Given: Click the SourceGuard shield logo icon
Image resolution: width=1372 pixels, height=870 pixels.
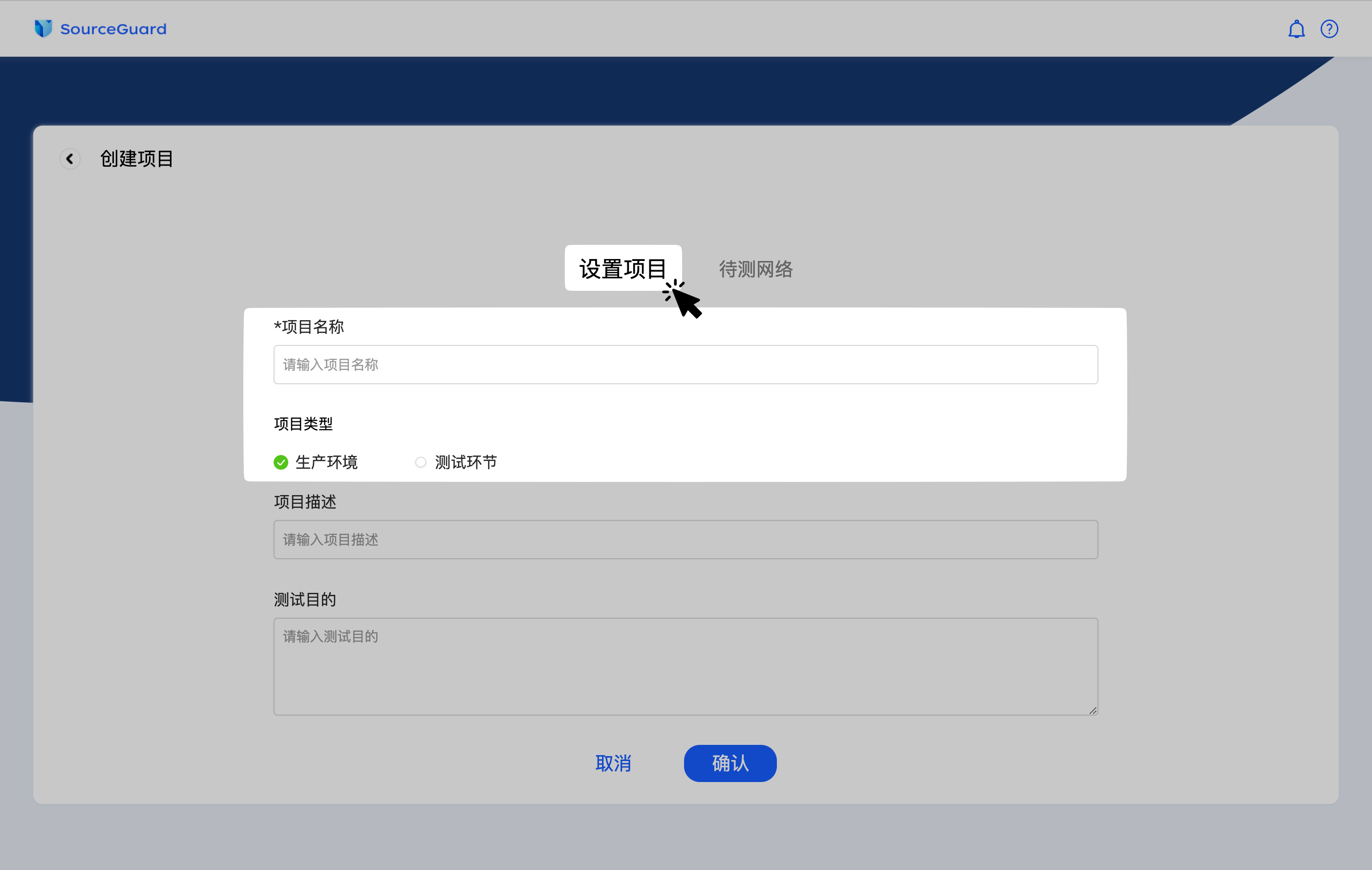Looking at the screenshot, I should (x=43, y=28).
